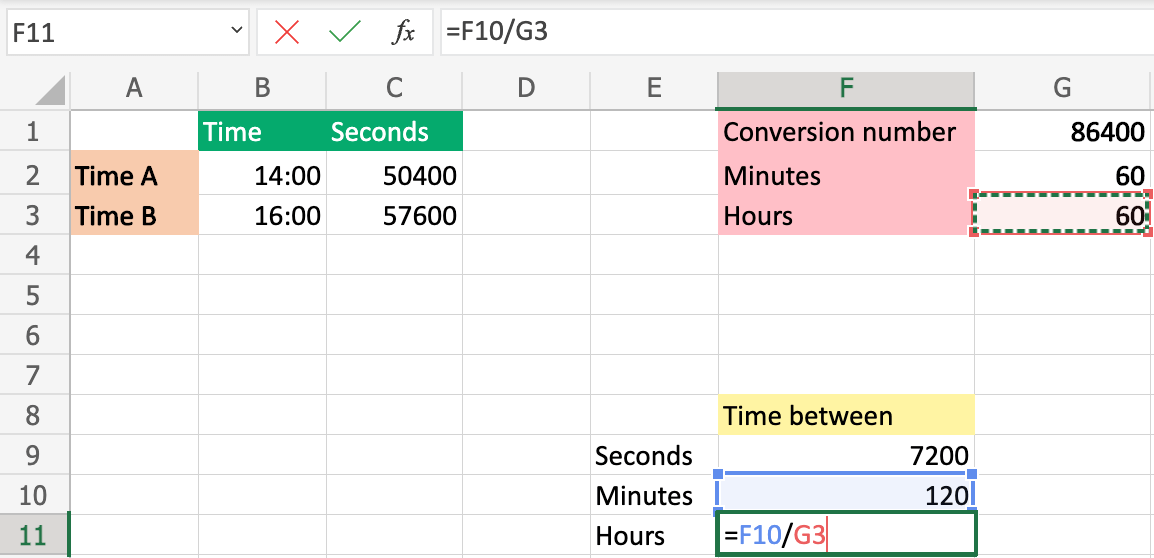This screenshot has height=558, width=1154.
Task: Select column B header
Action: (262, 89)
